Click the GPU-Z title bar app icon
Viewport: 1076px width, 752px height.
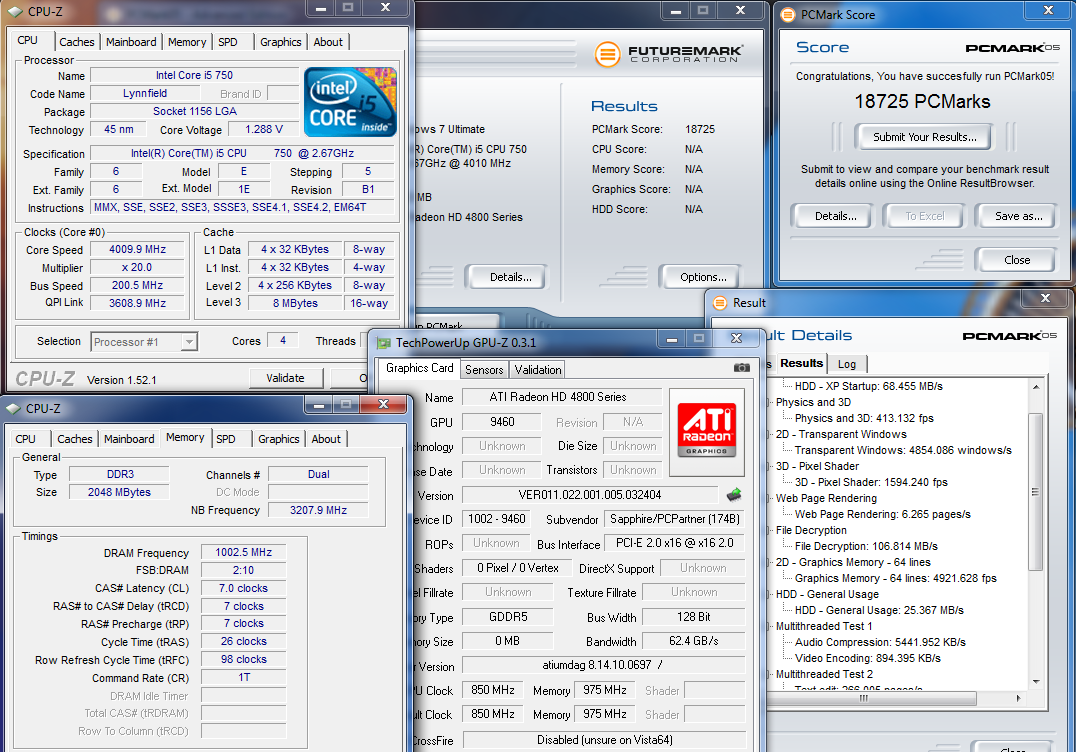[x=383, y=342]
